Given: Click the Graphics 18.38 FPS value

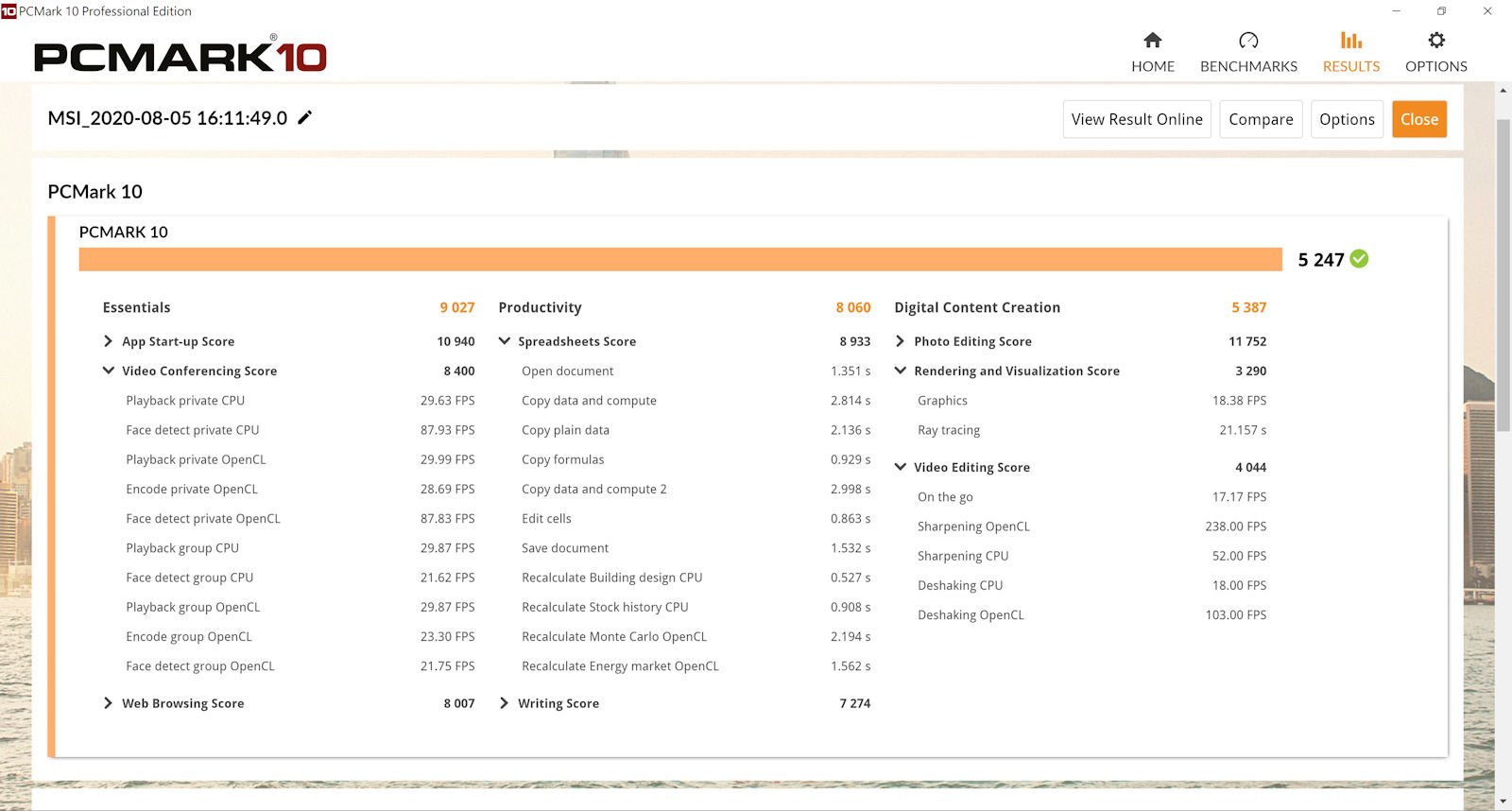Looking at the screenshot, I should pyautogui.click(x=1239, y=401).
